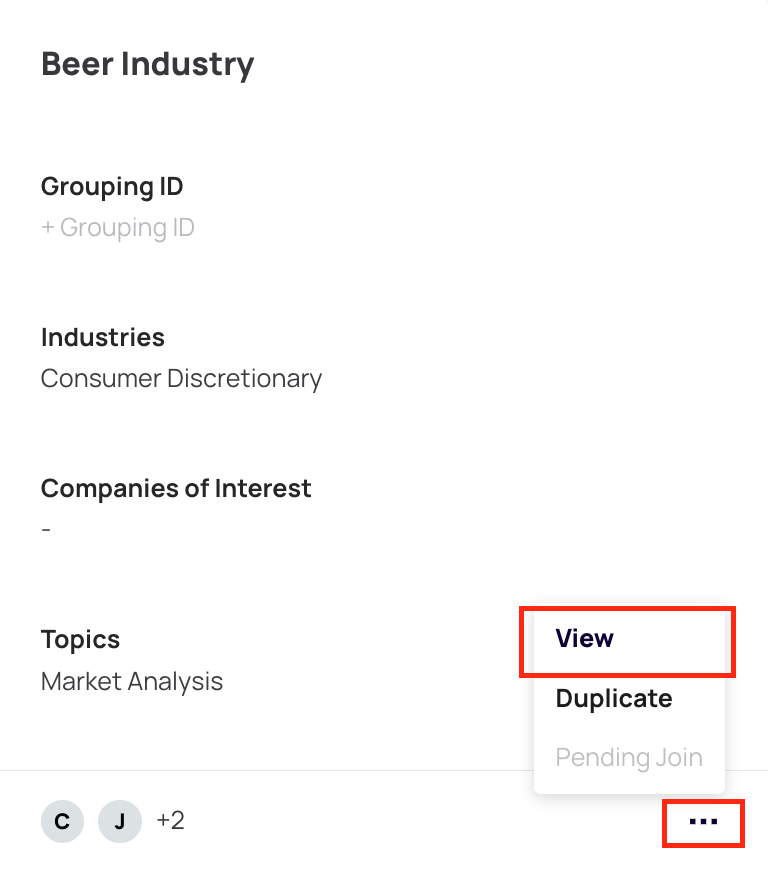Image resolution: width=768 pixels, height=892 pixels.
Task: Select the Market Analysis topic value
Action: tap(132, 682)
